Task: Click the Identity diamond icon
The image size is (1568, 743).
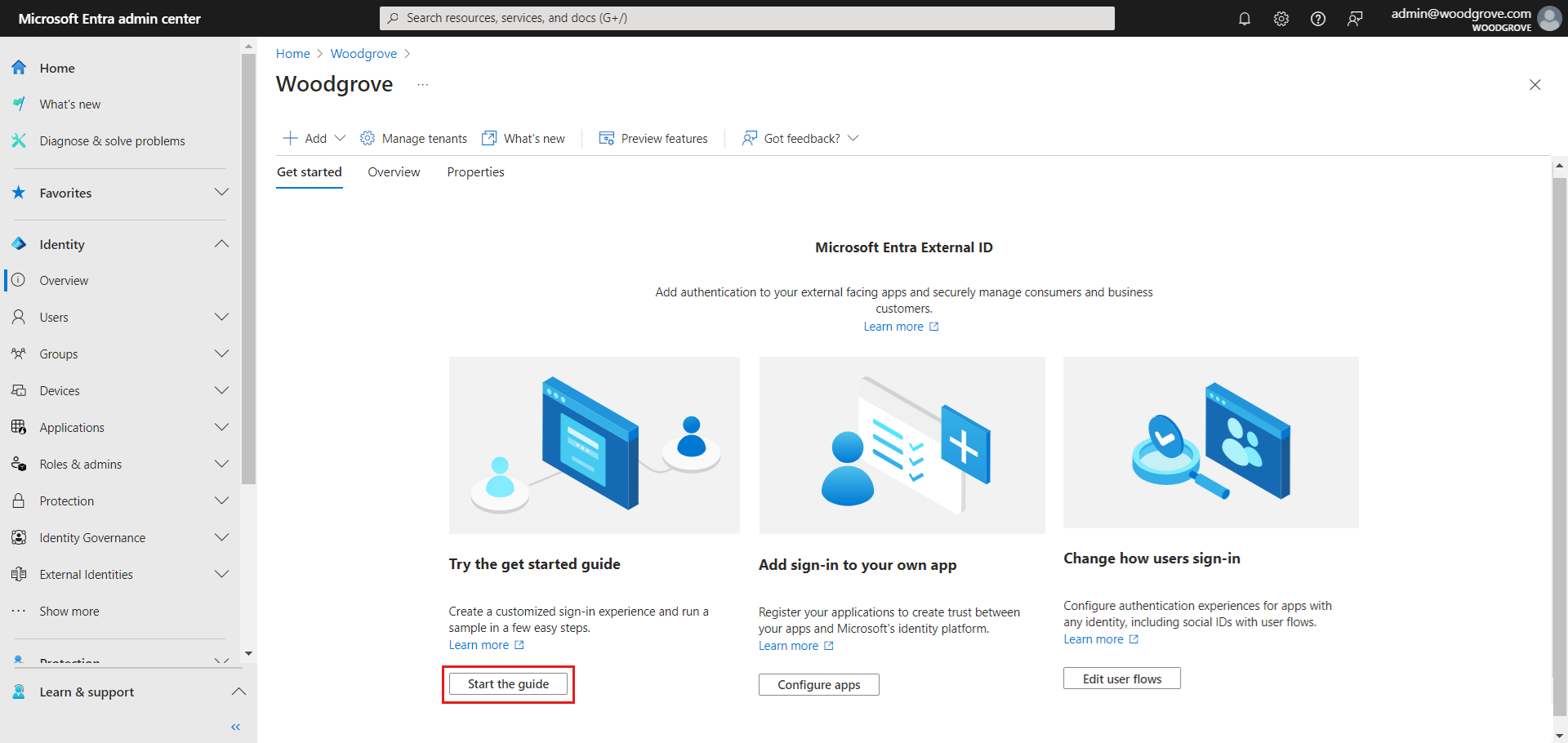Action: 19,244
